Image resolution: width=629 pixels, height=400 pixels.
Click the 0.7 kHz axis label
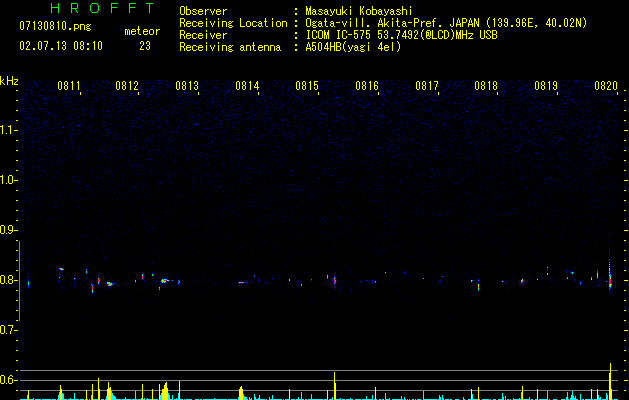[8, 330]
